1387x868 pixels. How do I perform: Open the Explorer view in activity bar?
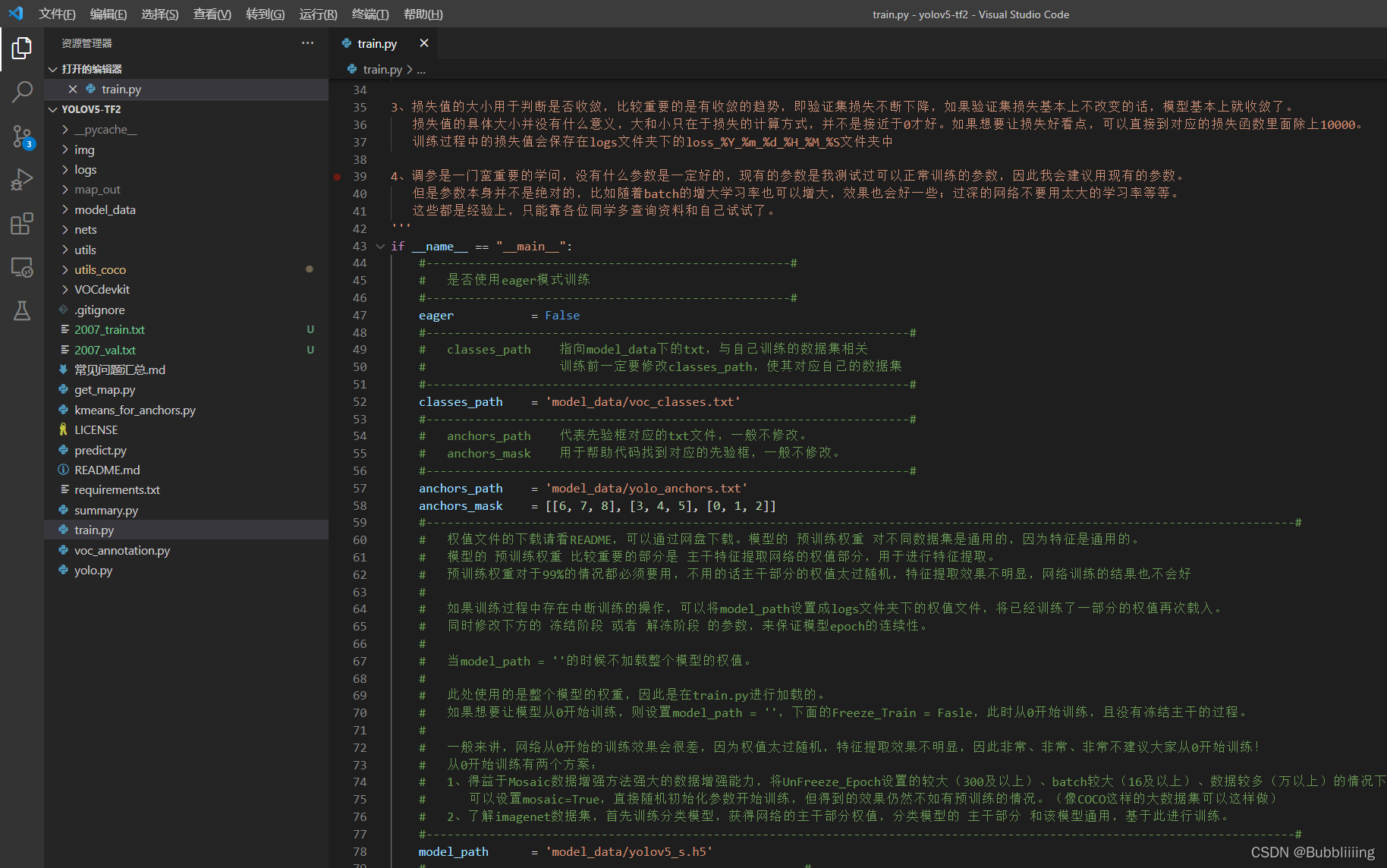click(22, 49)
